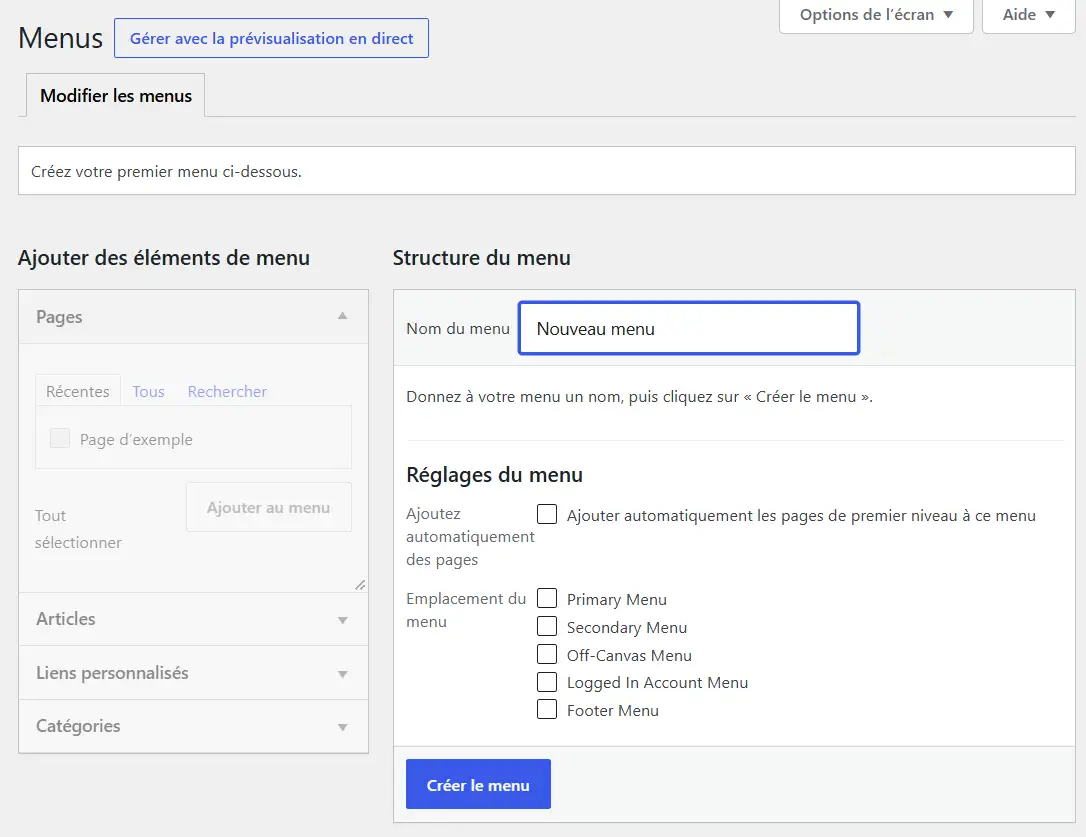Switch to the Tous pages tab
This screenshot has height=837, width=1086.
point(148,391)
